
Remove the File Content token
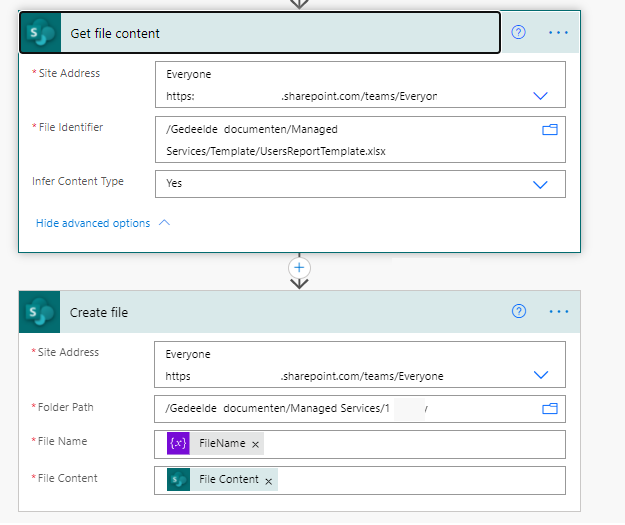[268, 480]
